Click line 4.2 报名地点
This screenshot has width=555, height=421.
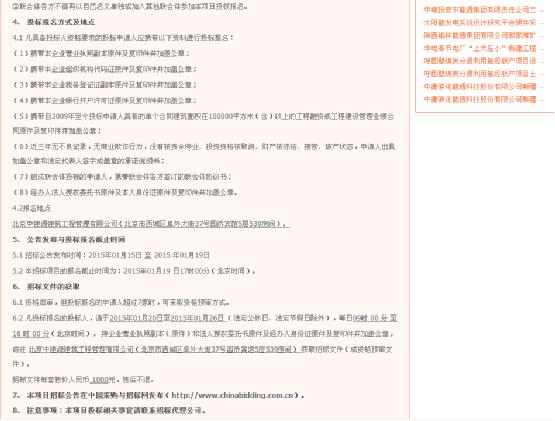tap(32, 208)
